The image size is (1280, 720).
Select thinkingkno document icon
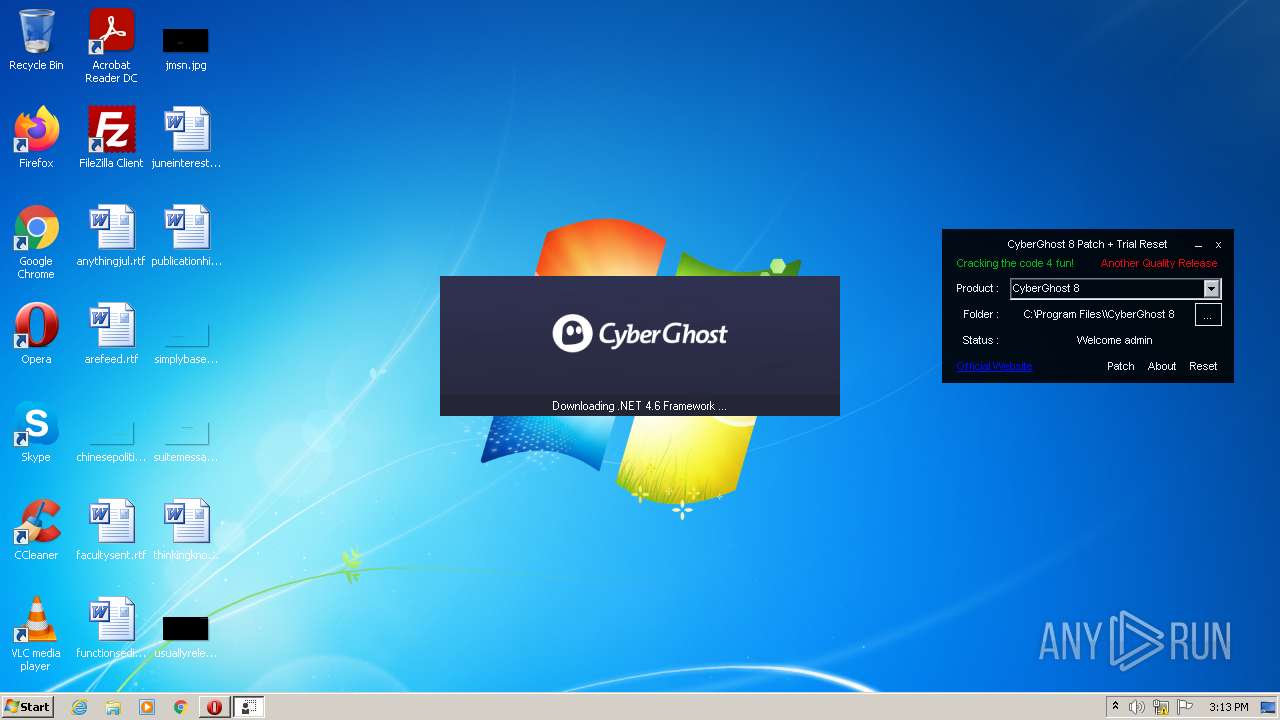pyautogui.click(x=186, y=529)
